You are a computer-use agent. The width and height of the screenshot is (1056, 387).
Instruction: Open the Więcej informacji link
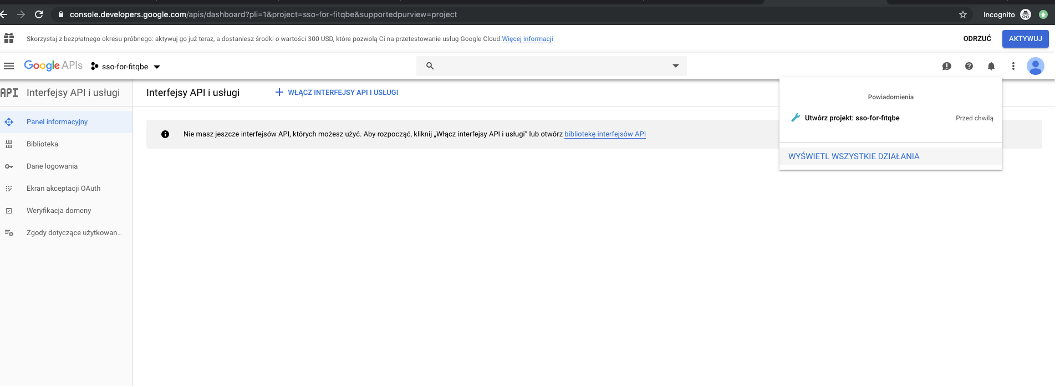527,39
